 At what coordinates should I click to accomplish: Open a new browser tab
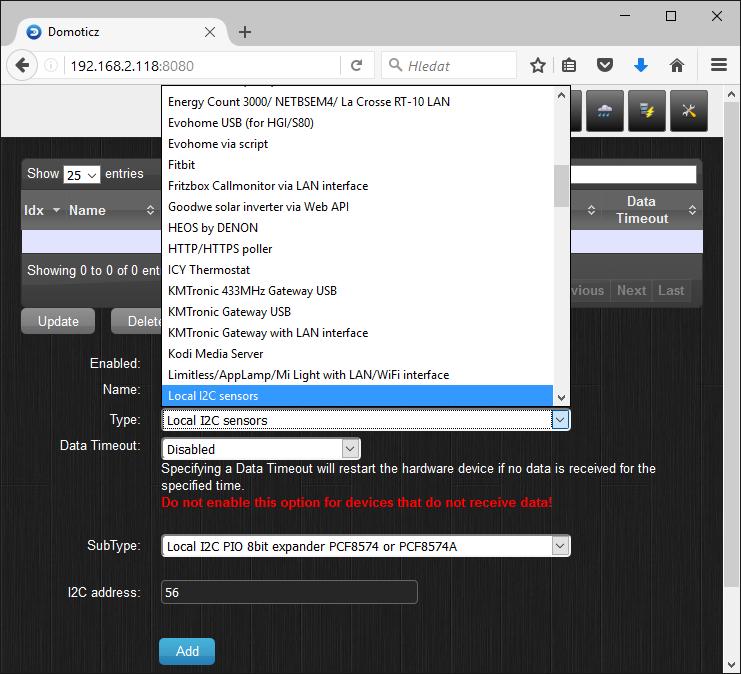[x=245, y=32]
